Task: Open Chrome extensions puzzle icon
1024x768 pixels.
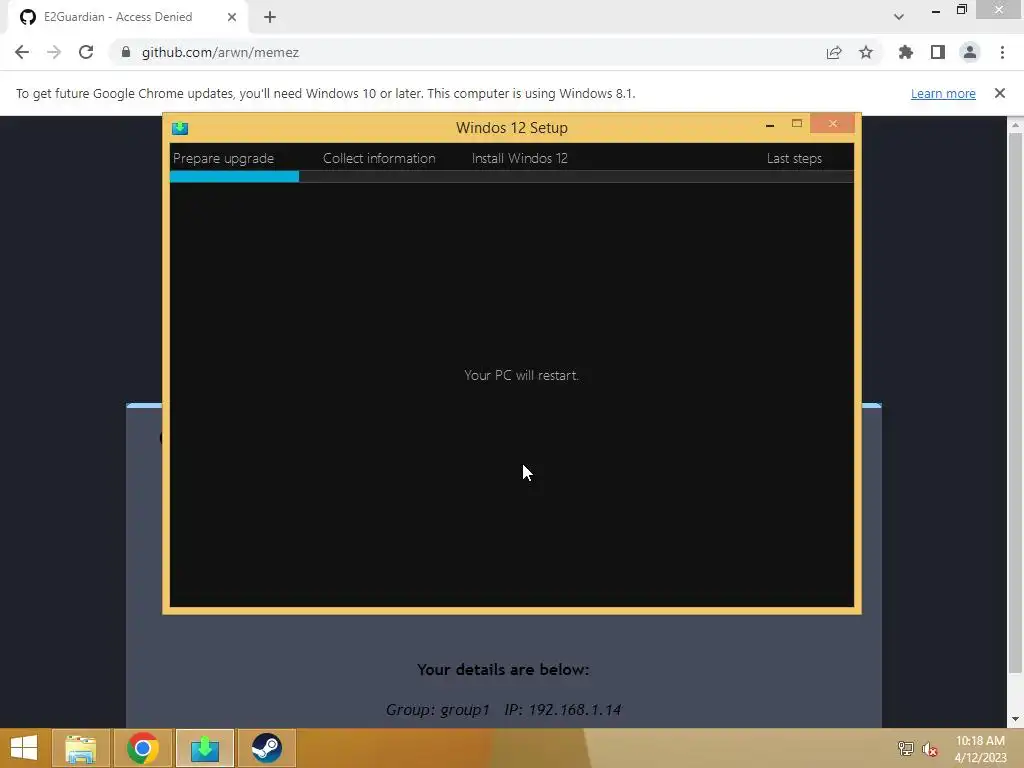Action: tap(906, 52)
